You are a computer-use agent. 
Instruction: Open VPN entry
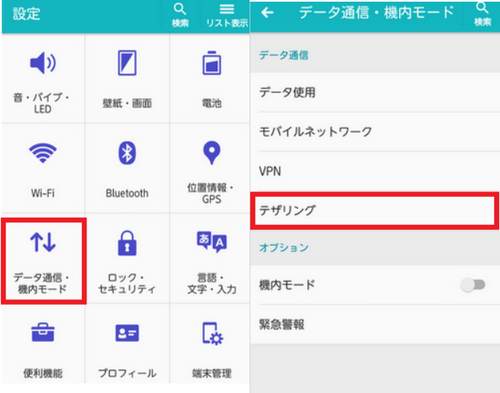pyautogui.click(x=375, y=171)
